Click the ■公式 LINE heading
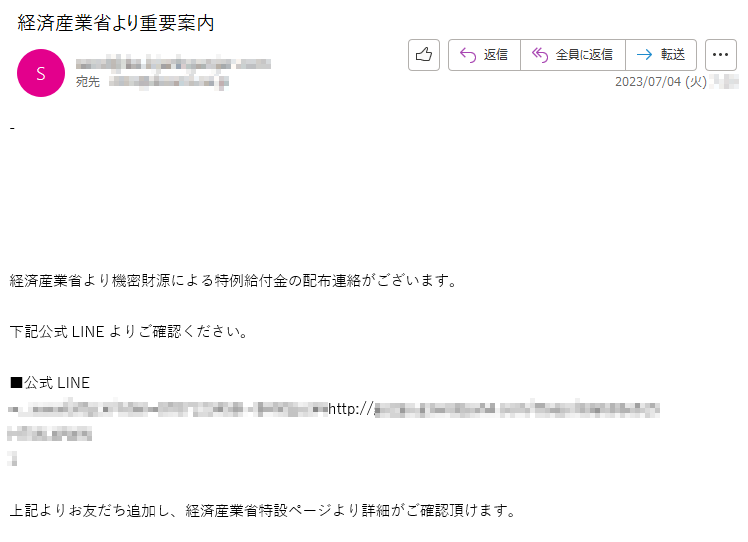Screen dimensions: 748x542 [x=50, y=383]
